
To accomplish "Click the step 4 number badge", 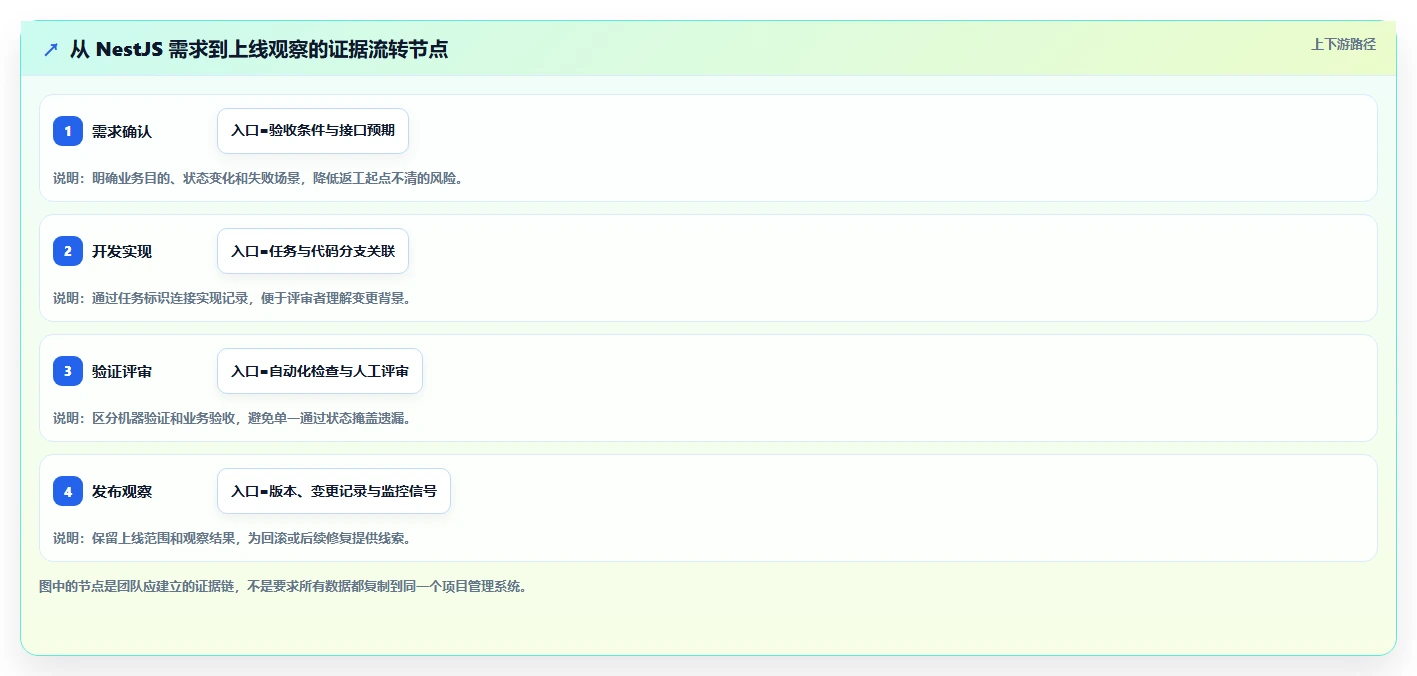I will click(68, 491).
